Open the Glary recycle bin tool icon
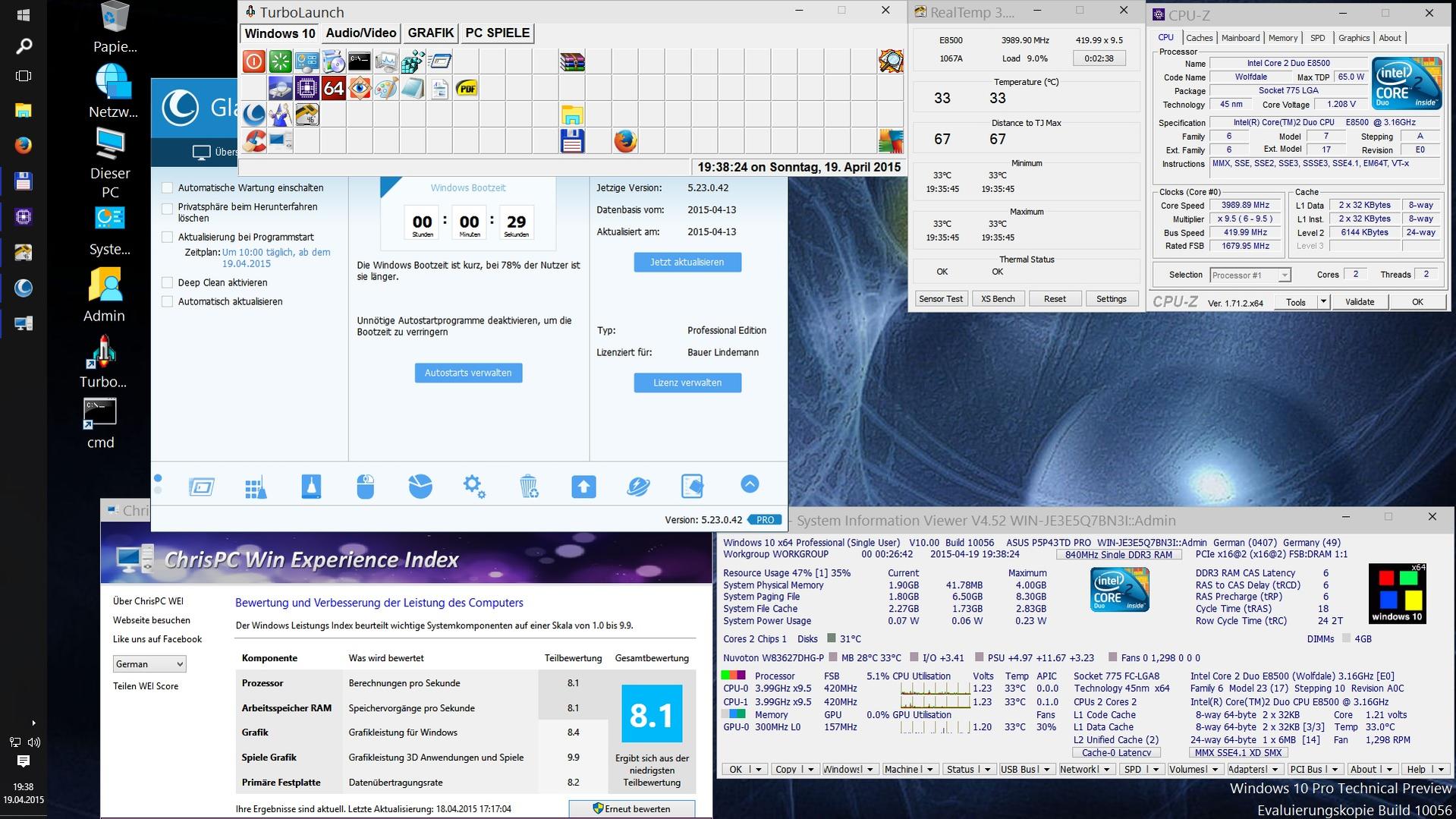 pos(529,487)
